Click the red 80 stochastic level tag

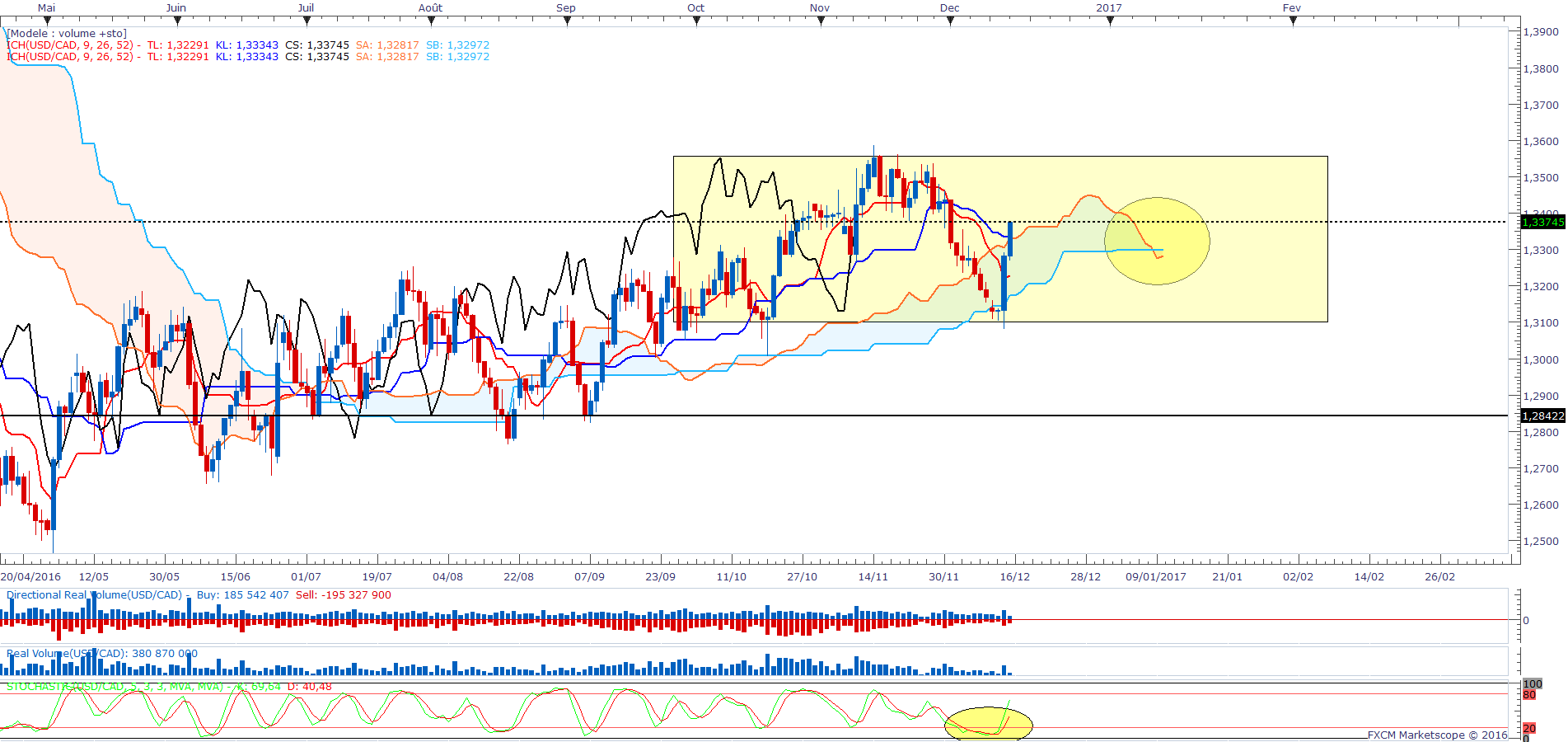1529,695
